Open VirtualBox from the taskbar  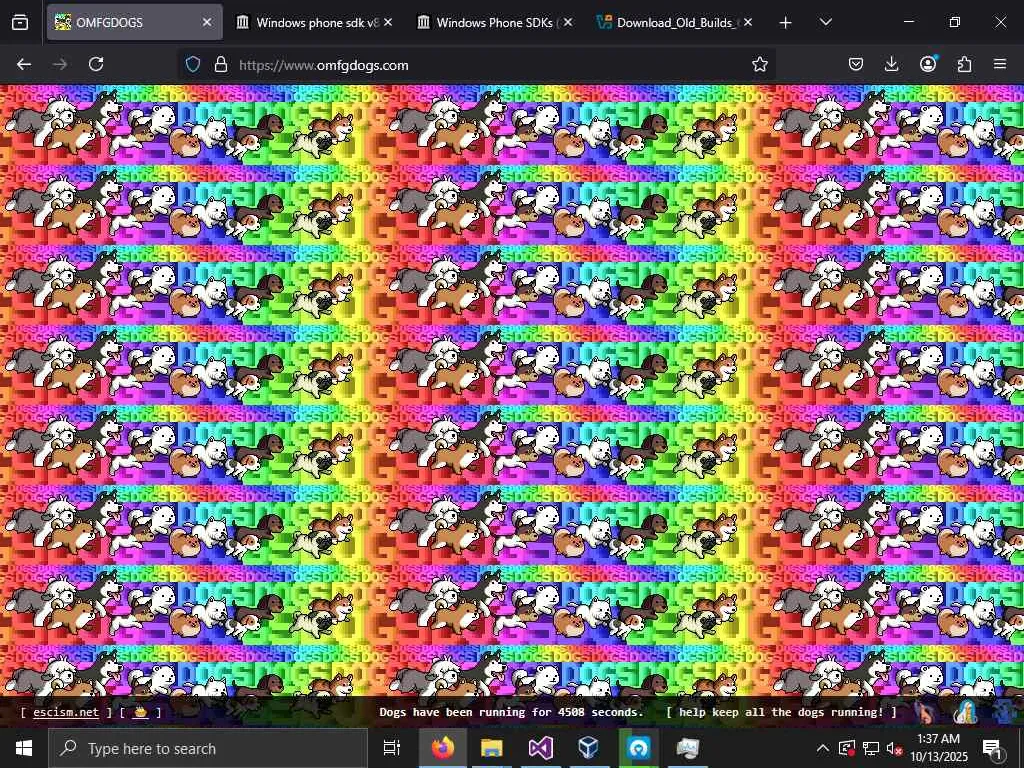[589, 748]
